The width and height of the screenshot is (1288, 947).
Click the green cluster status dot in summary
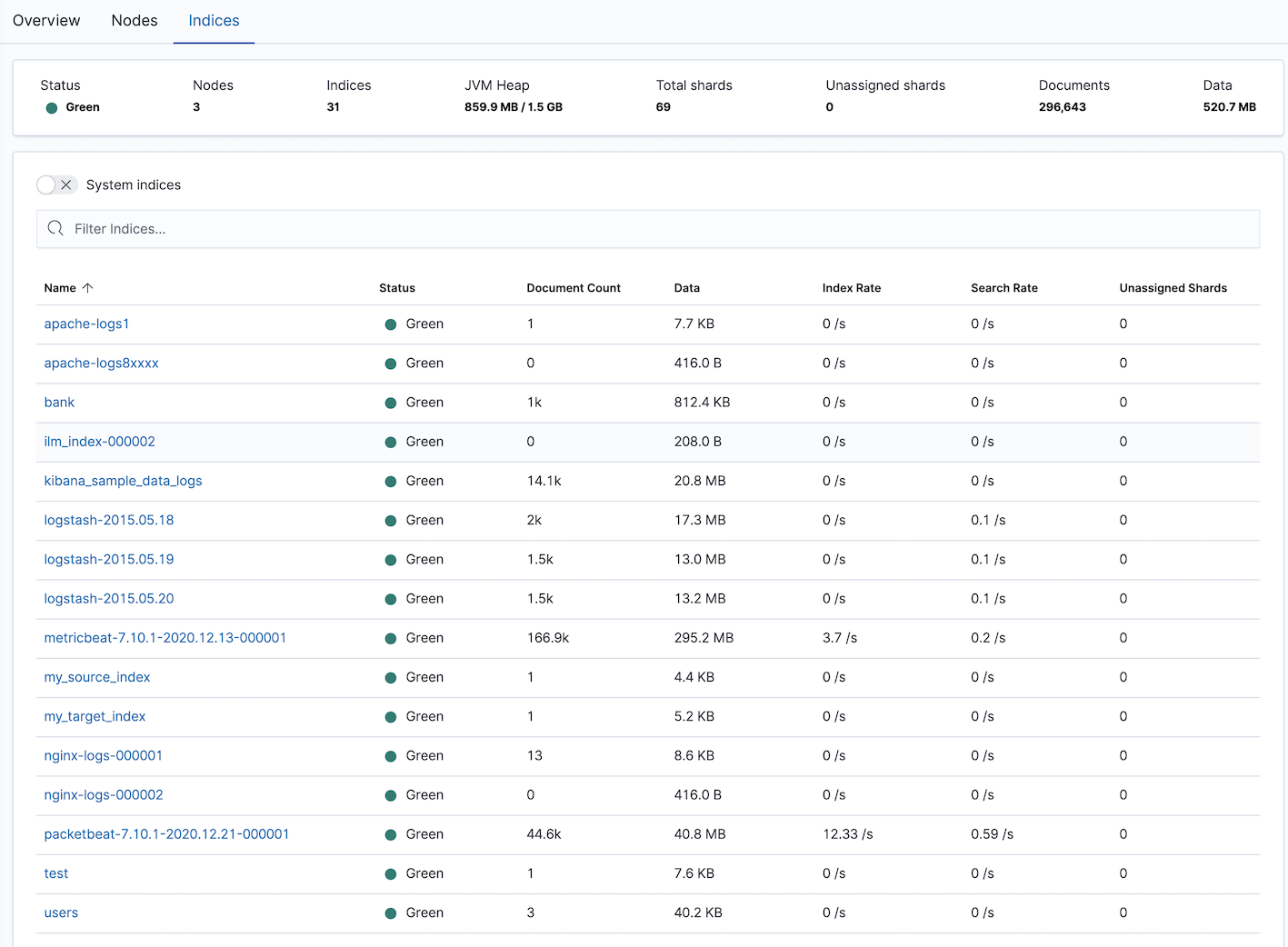pos(52,107)
